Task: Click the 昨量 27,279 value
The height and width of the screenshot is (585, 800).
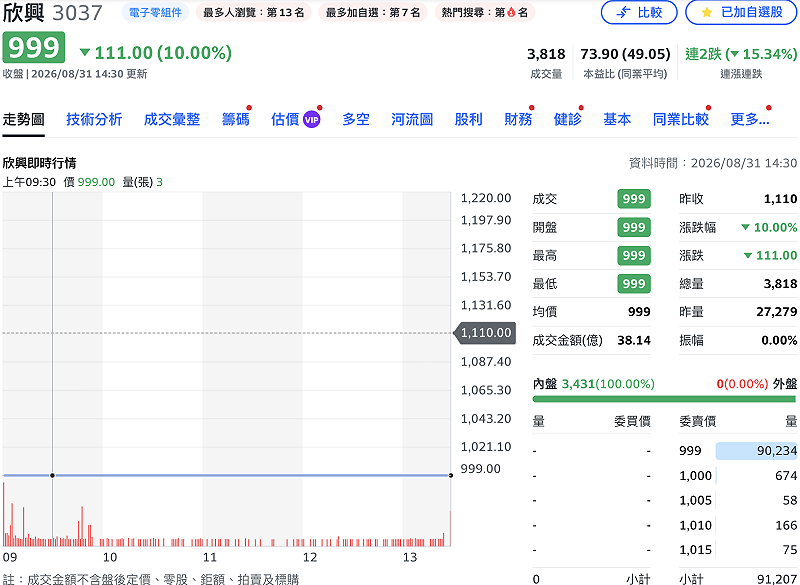Action: (777, 312)
